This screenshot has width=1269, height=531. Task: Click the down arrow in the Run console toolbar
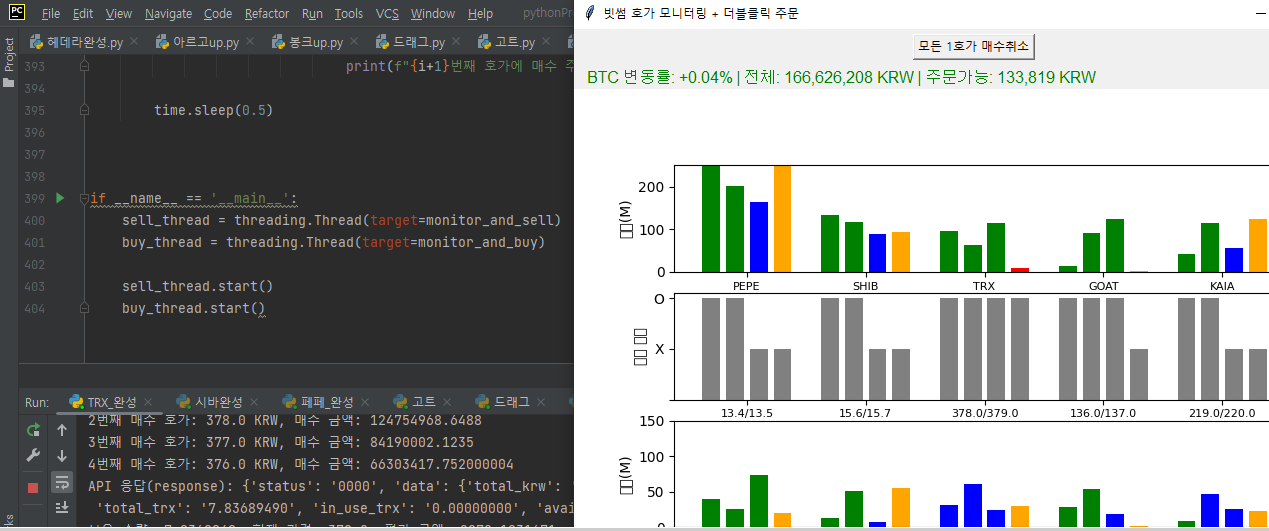[62, 456]
